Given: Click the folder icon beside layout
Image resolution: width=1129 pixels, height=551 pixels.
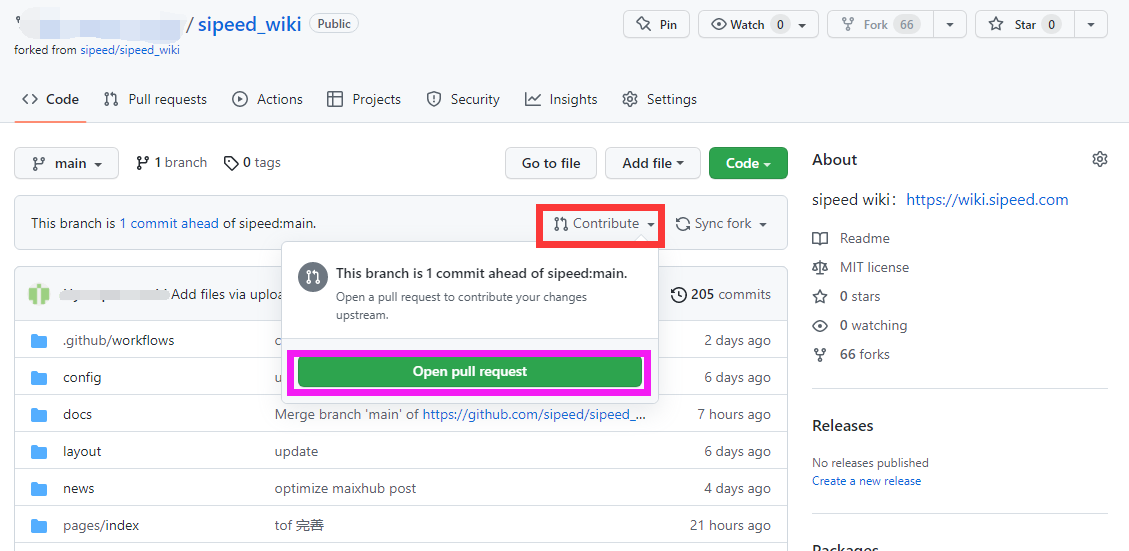Looking at the screenshot, I should [39, 452].
